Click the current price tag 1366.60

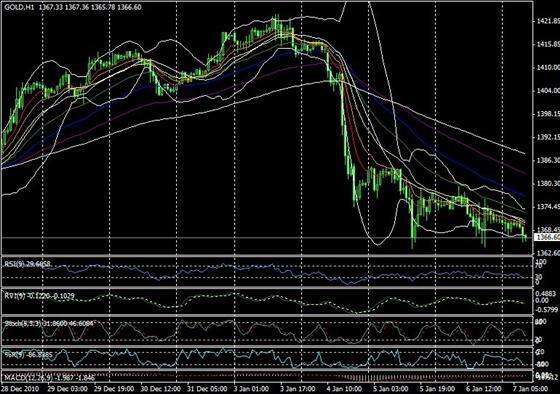point(547,237)
